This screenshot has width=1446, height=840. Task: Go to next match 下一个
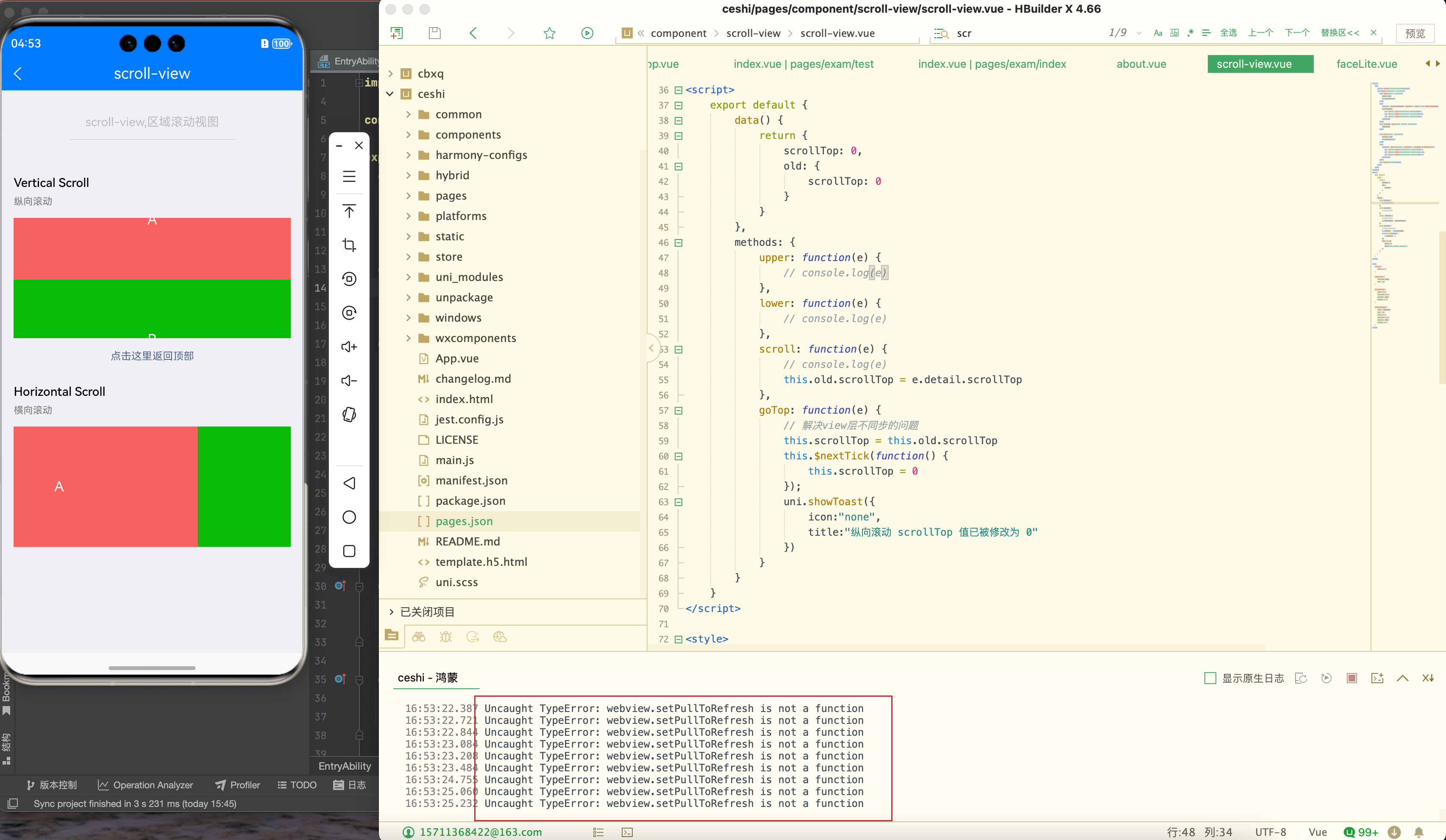pyautogui.click(x=1297, y=33)
